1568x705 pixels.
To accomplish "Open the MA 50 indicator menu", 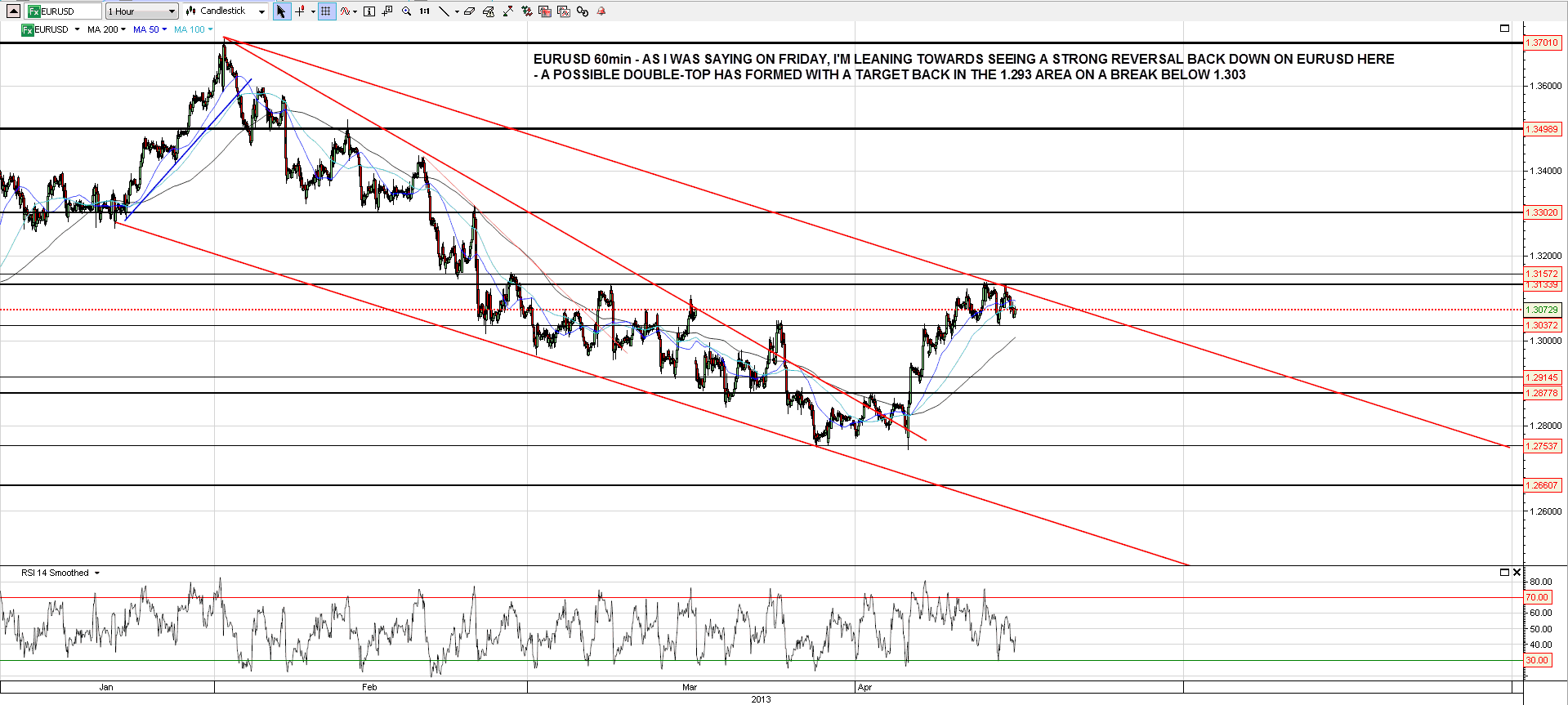I will point(150,29).
